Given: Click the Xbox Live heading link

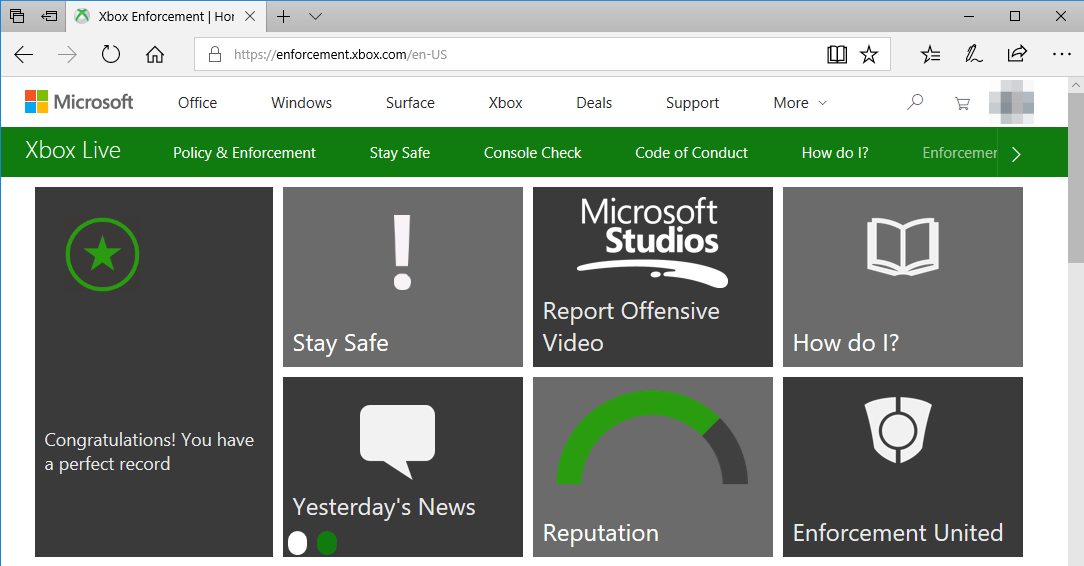Looking at the screenshot, I should 73,151.
